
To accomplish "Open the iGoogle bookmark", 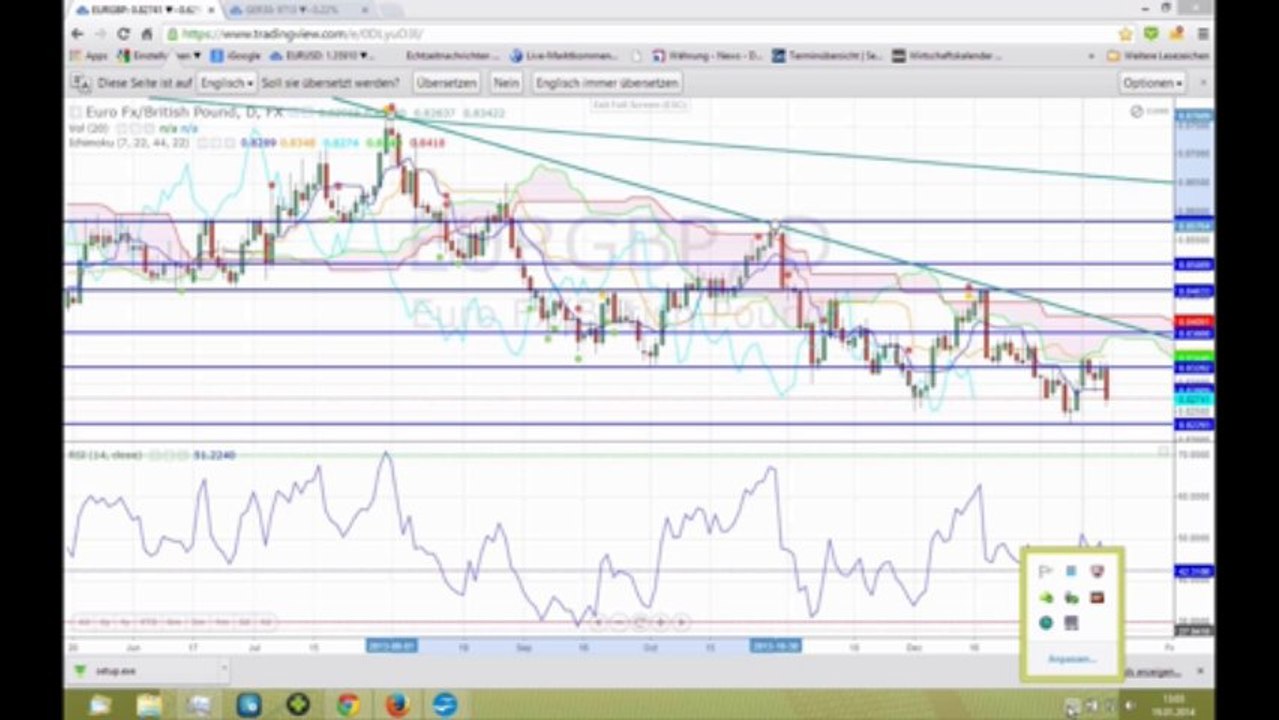I will click(x=236, y=56).
